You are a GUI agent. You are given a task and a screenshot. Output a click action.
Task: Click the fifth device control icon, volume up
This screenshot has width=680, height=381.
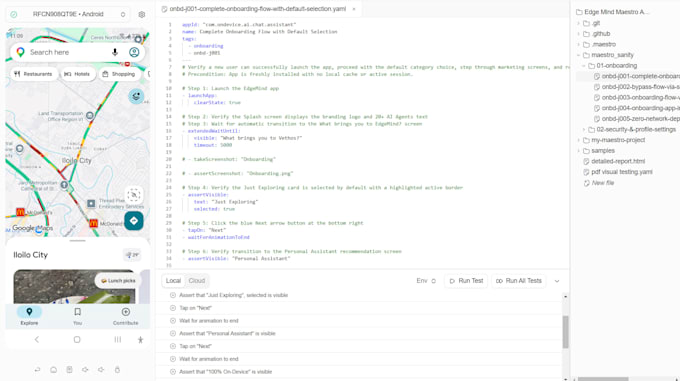(x=101, y=370)
